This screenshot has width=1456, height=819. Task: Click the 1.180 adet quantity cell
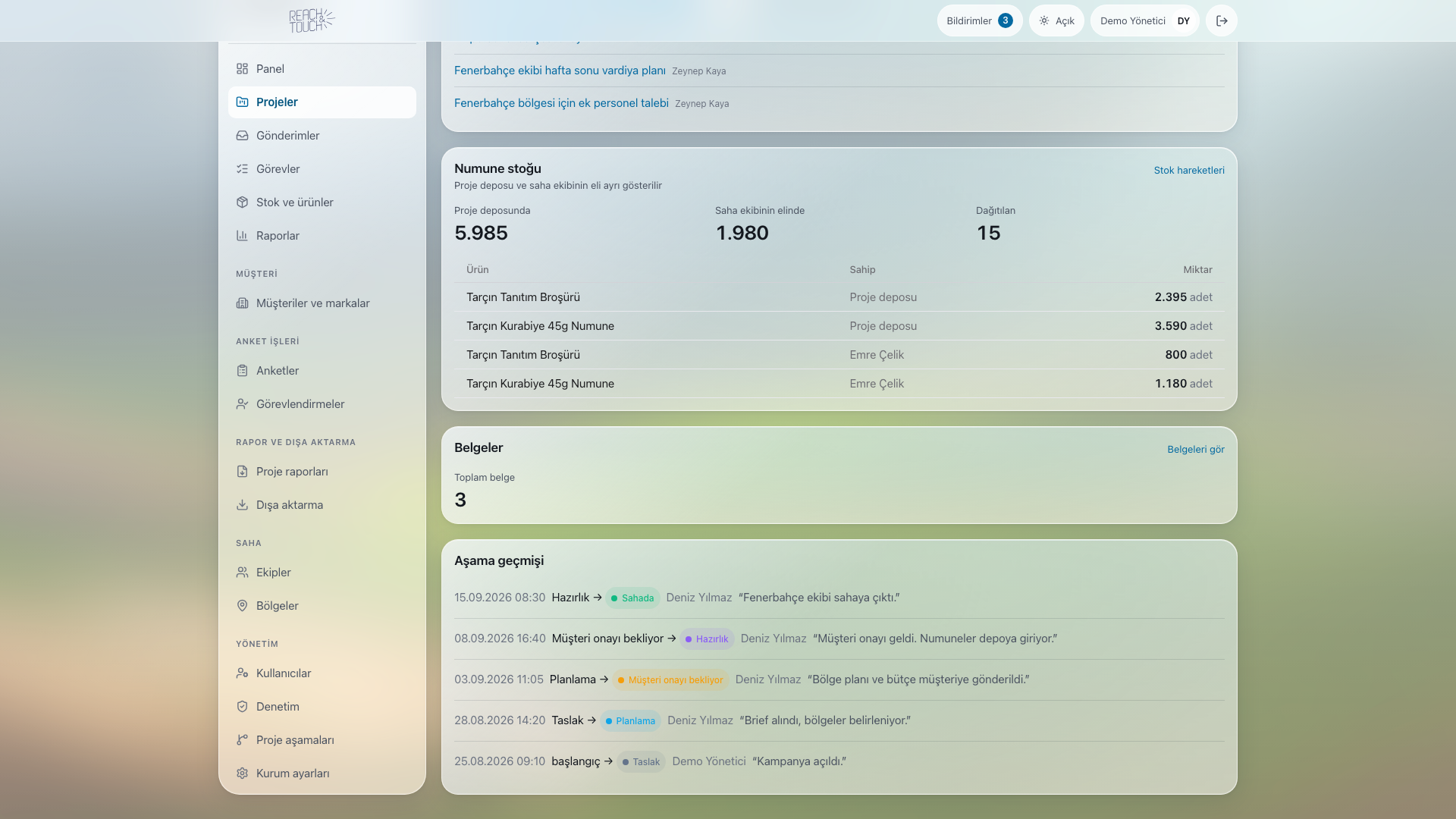pyautogui.click(x=1183, y=384)
